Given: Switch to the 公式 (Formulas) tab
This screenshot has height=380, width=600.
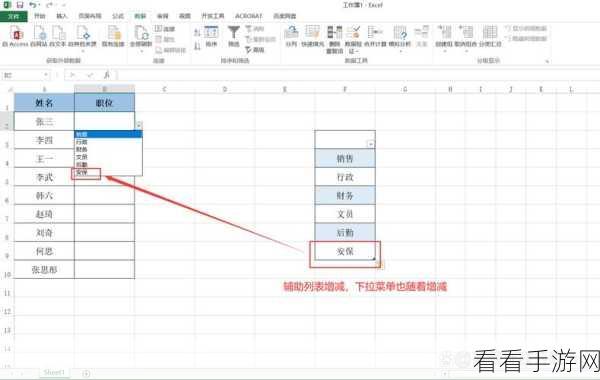Looking at the screenshot, I should tap(118, 16).
